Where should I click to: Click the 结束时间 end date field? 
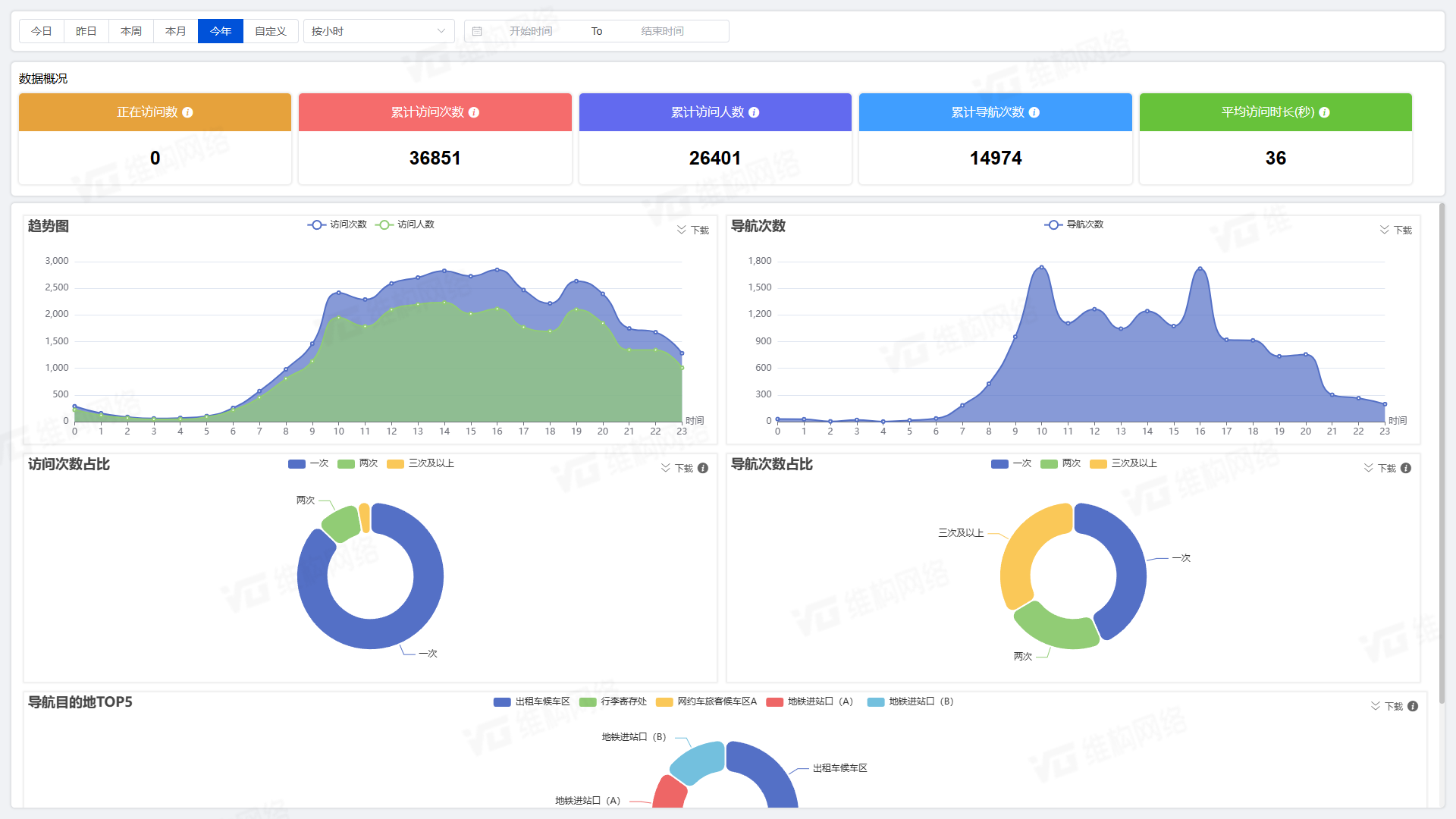click(x=662, y=31)
